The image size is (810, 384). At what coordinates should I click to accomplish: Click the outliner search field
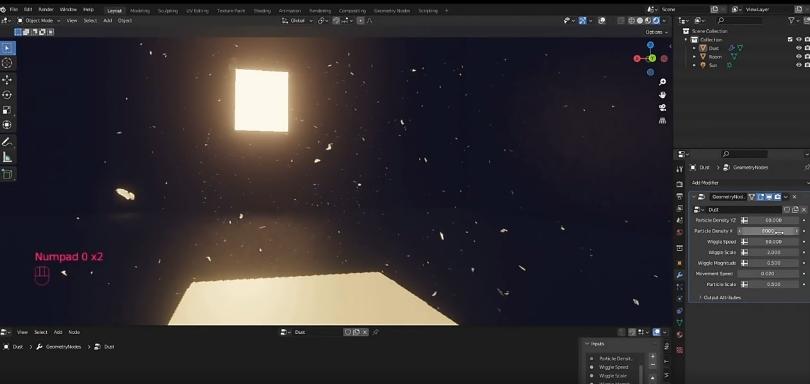pos(739,20)
